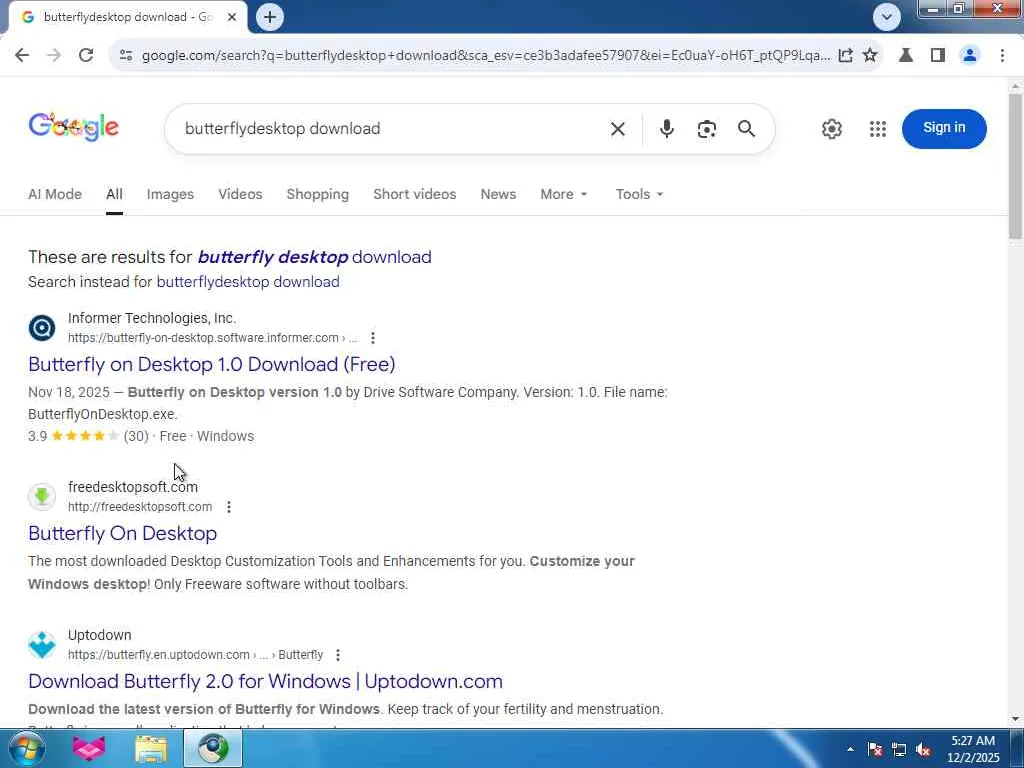Open the taskbar clock showing 5:27 AM

[x=973, y=749]
